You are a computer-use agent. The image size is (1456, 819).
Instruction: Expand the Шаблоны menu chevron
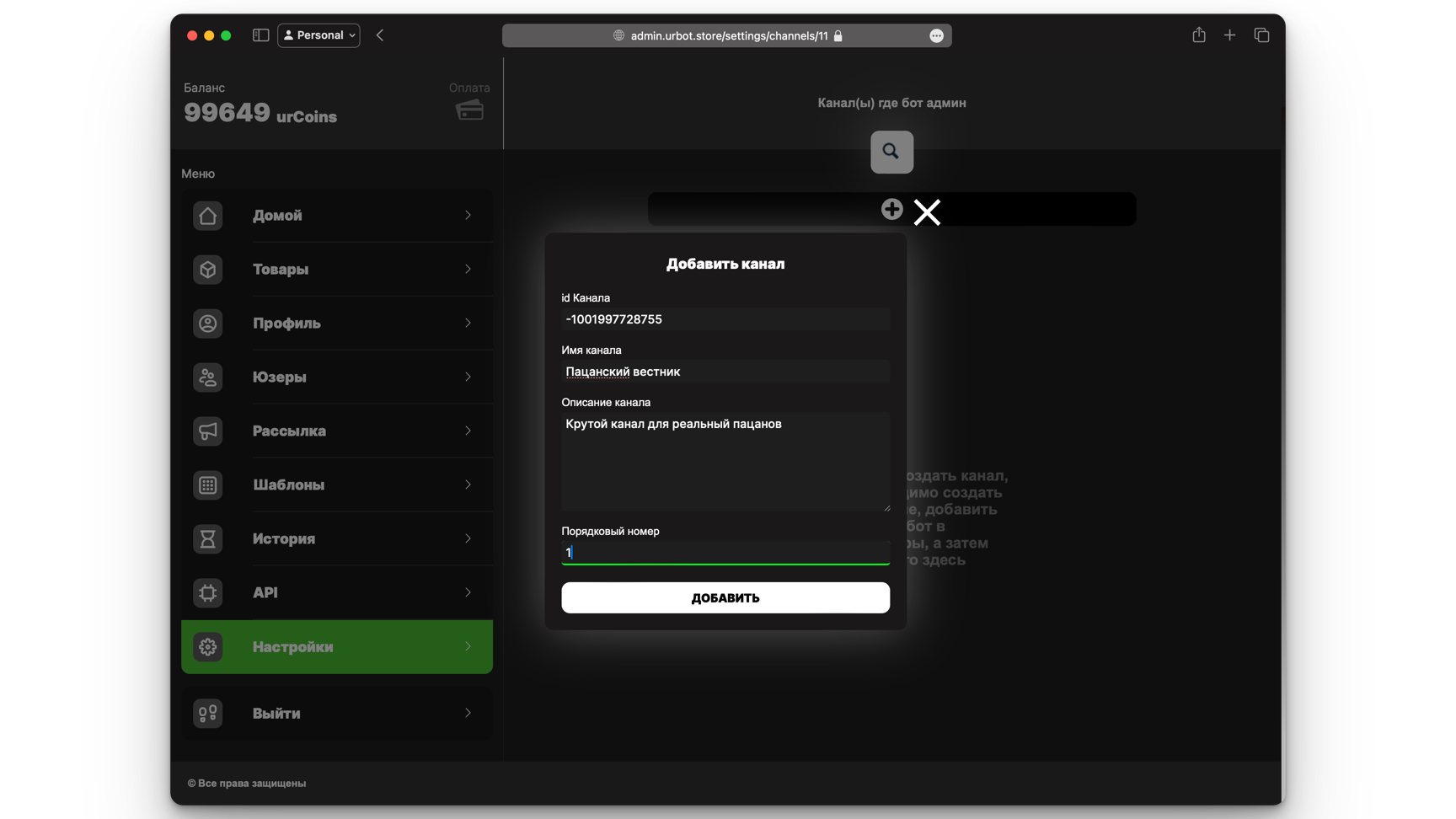tap(468, 485)
